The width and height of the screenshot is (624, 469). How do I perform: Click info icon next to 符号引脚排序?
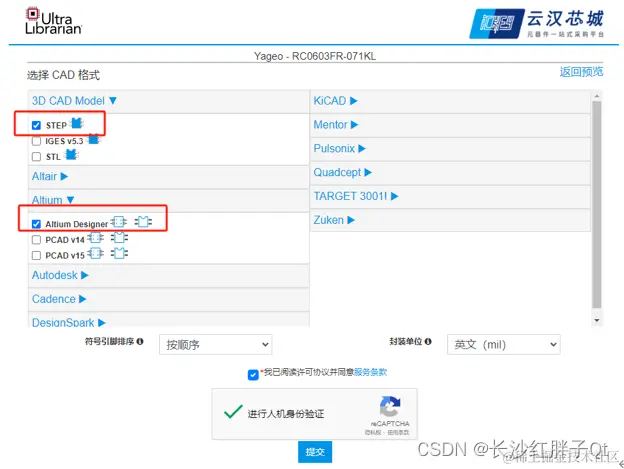pos(140,341)
